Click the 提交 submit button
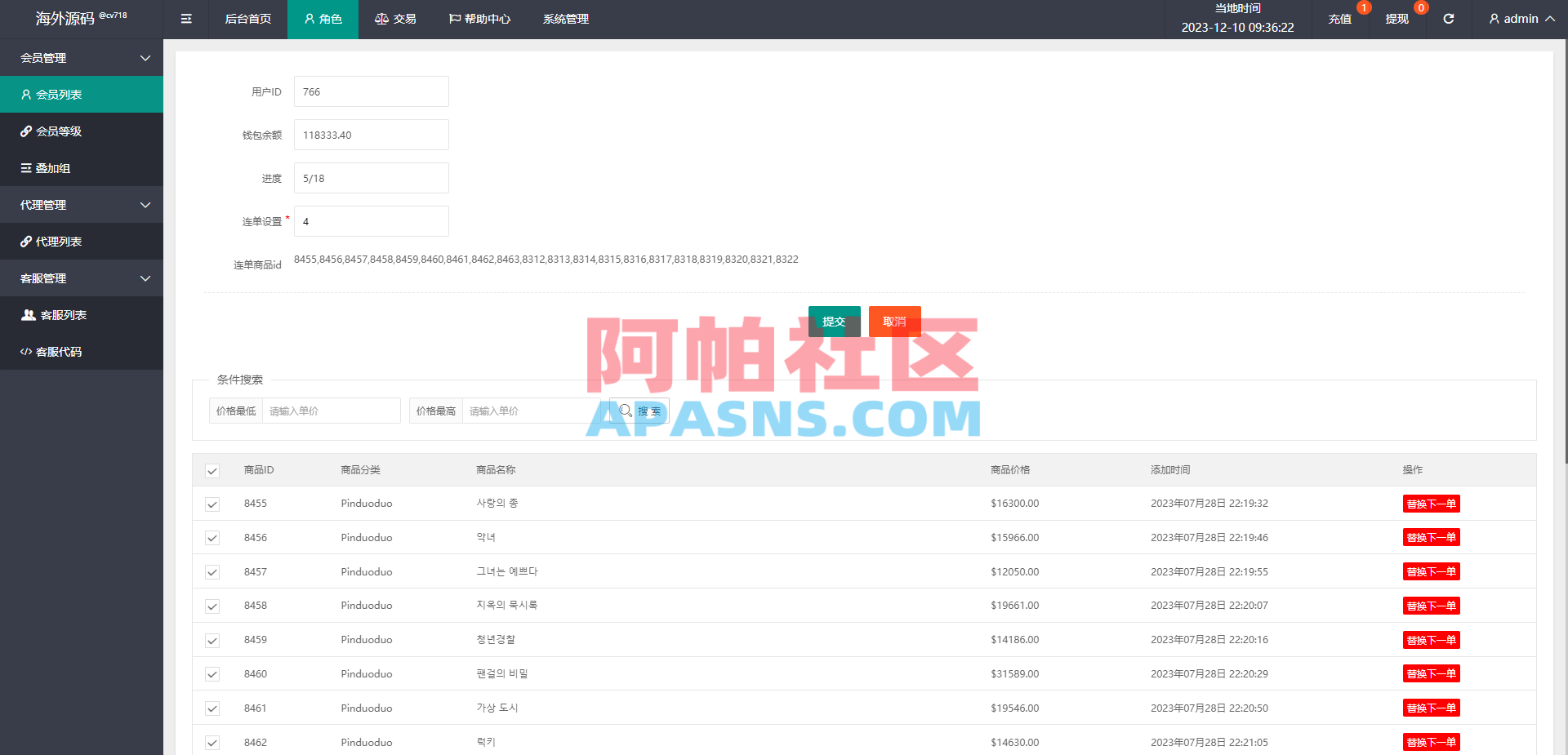This screenshot has width=1568, height=755. point(834,321)
